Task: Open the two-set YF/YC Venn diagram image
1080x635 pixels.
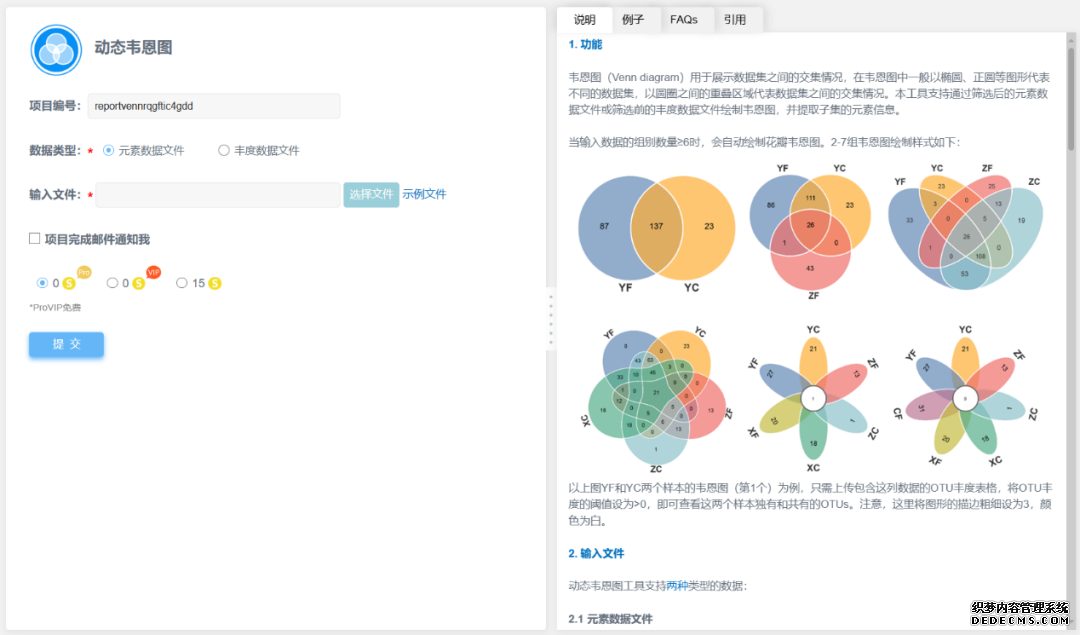Action: [653, 228]
